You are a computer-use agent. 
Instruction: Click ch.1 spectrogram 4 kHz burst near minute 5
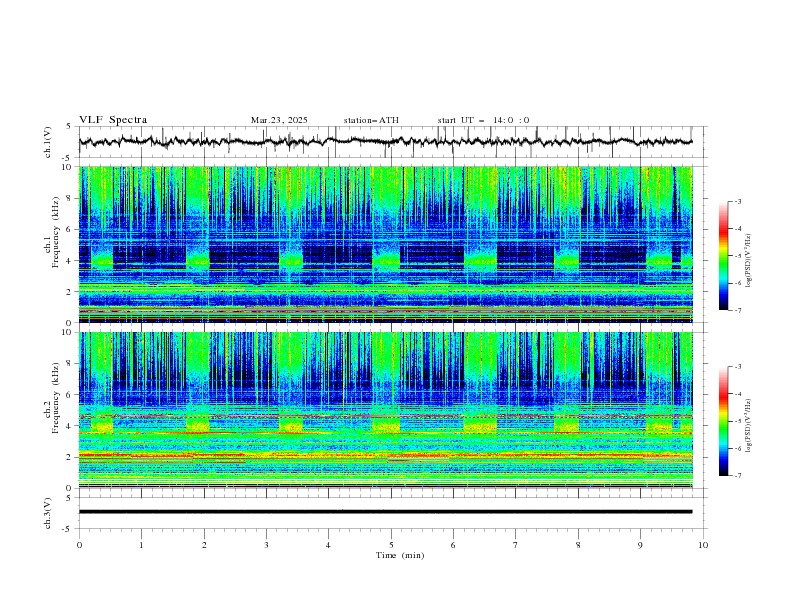coord(386,259)
